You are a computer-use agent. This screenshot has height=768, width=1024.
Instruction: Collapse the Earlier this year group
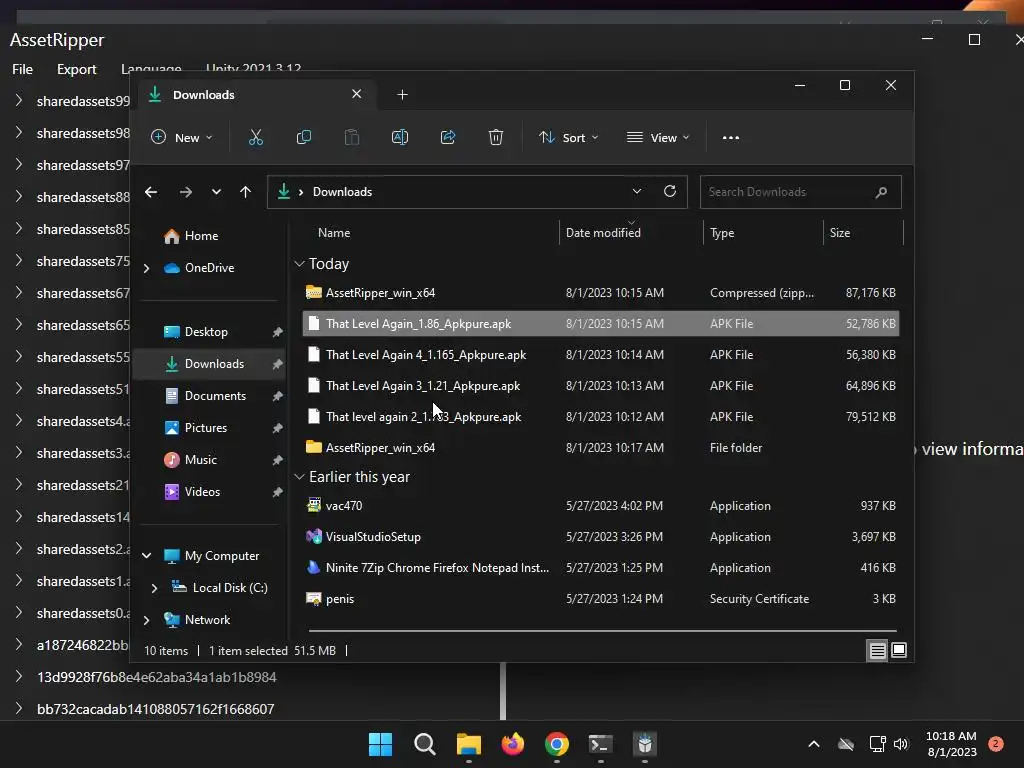pyautogui.click(x=299, y=477)
